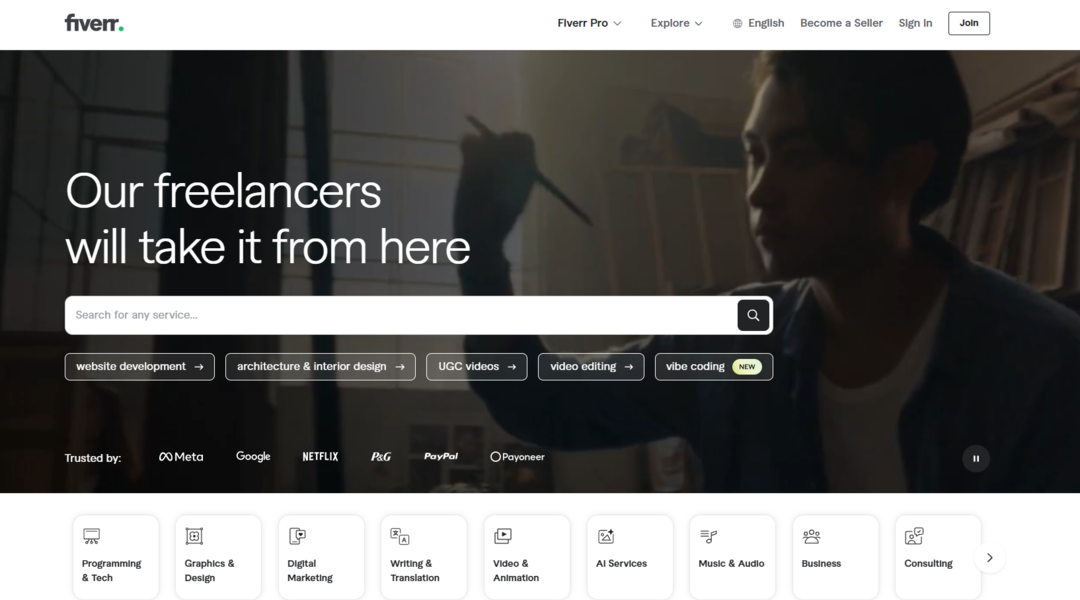Click Sign in link

pyautogui.click(x=915, y=23)
